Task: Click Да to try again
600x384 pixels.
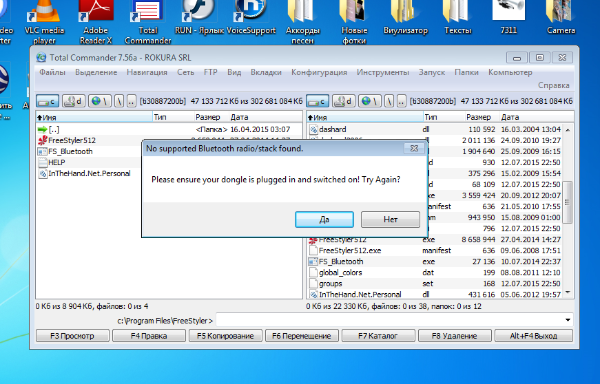Action: (x=324, y=220)
